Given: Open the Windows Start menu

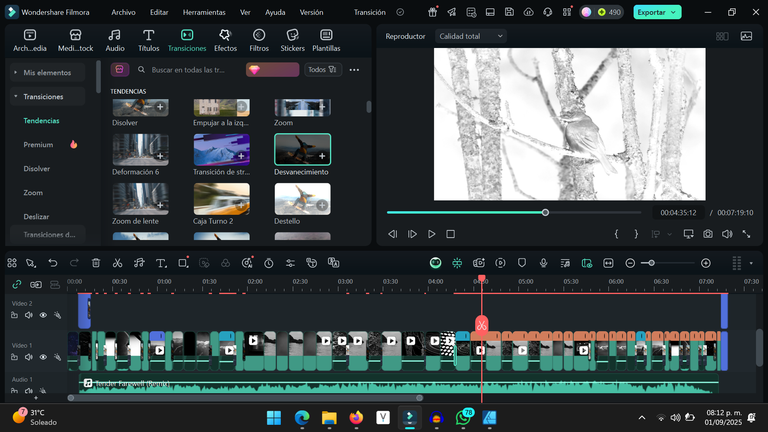Looking at the screenshot, I should tap(274, 418).
